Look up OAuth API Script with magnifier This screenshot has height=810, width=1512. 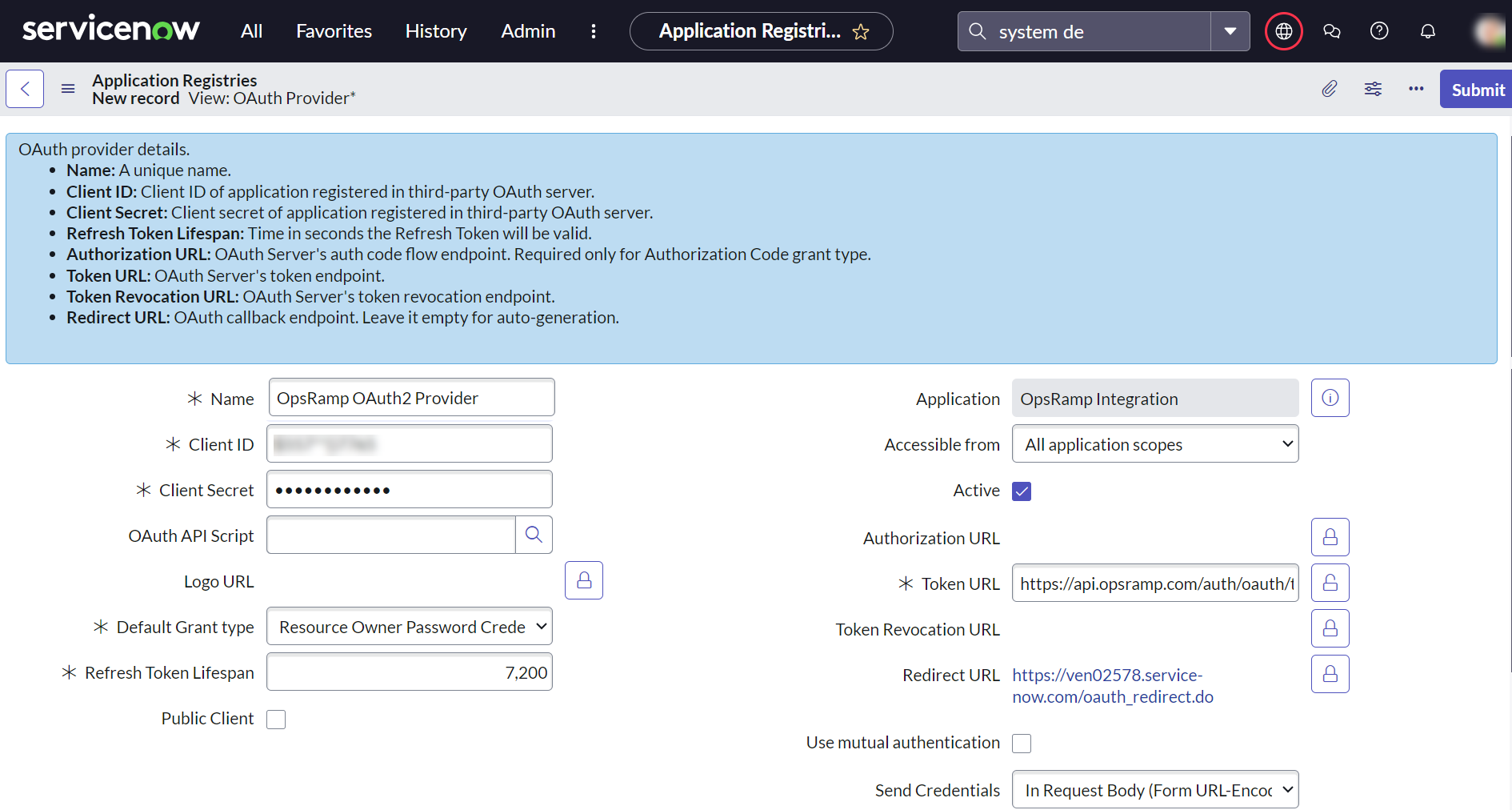(x=534, y=535)
